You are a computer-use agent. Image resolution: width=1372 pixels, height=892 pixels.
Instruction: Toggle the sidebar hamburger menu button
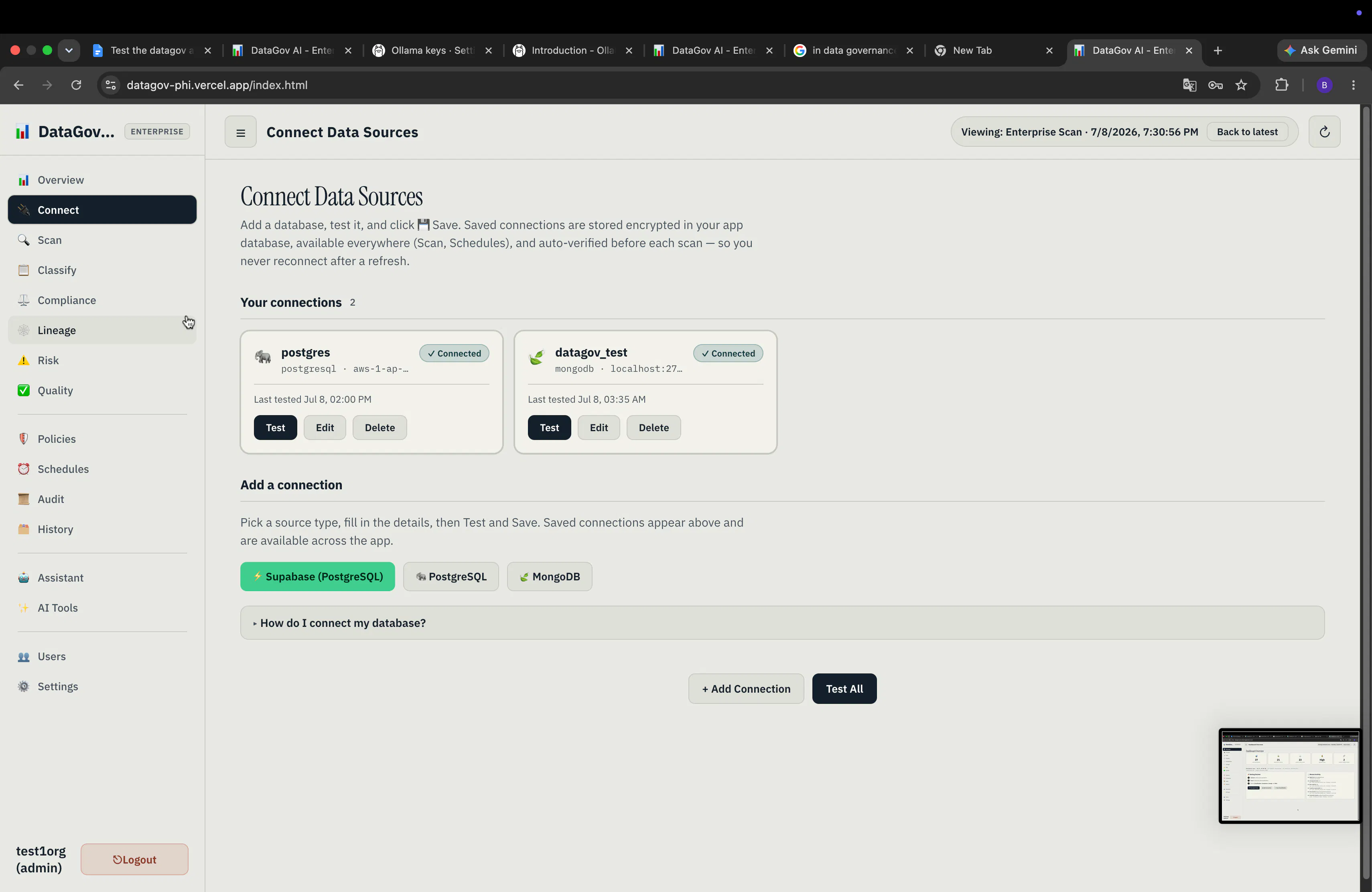(240, 132)
